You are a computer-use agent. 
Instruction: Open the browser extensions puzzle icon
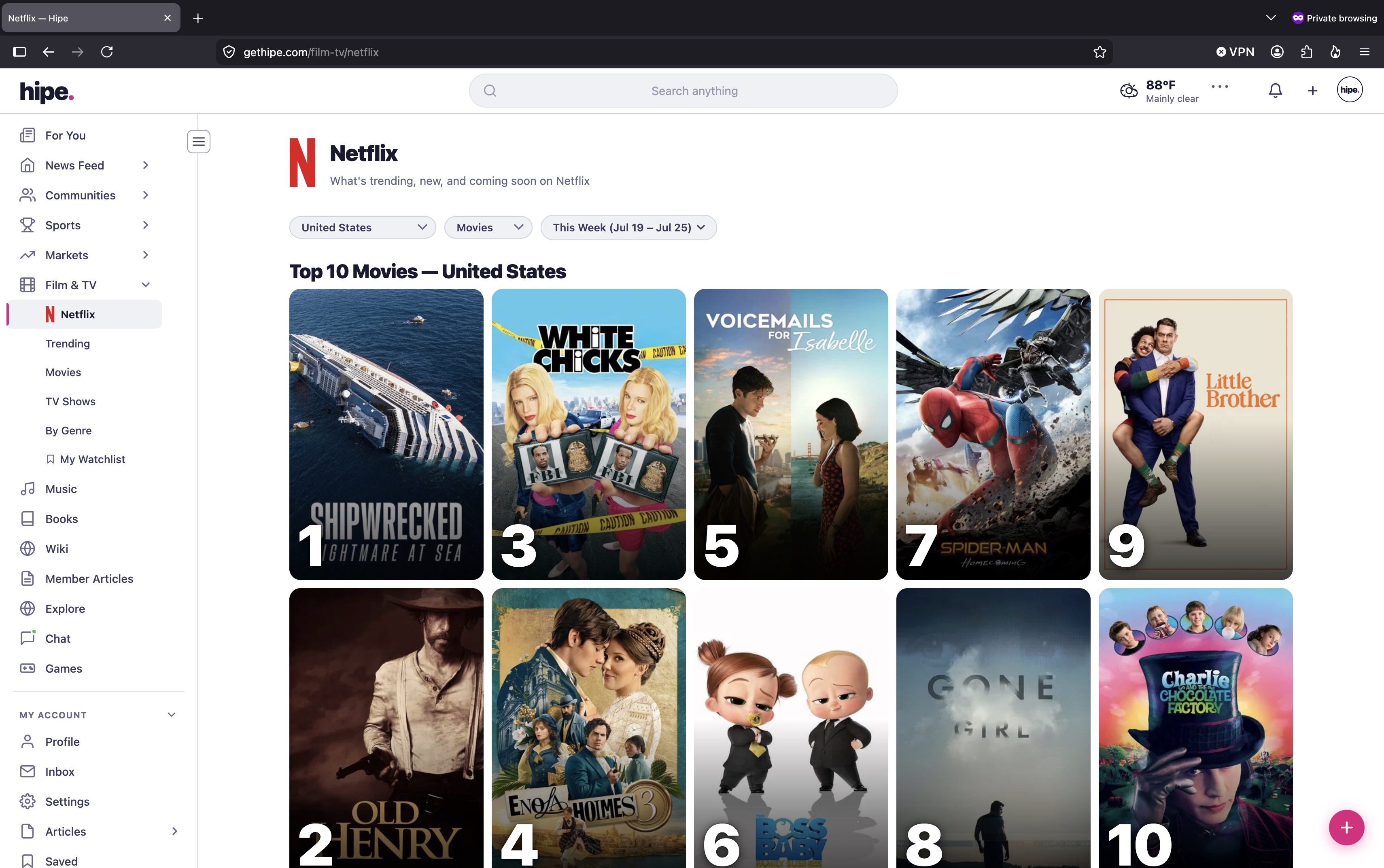(1306, 52)
